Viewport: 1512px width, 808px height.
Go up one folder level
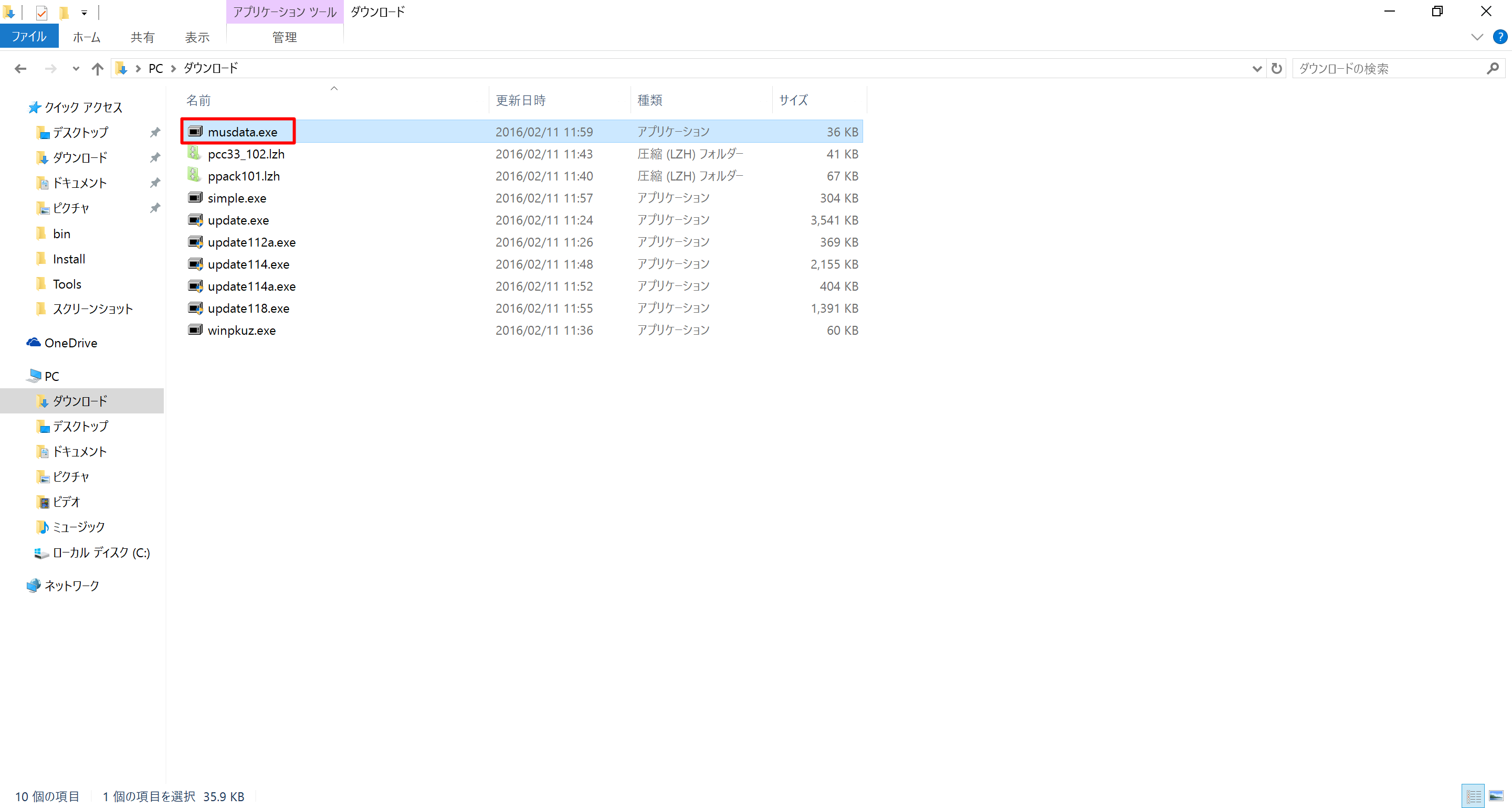pos(98,69)
